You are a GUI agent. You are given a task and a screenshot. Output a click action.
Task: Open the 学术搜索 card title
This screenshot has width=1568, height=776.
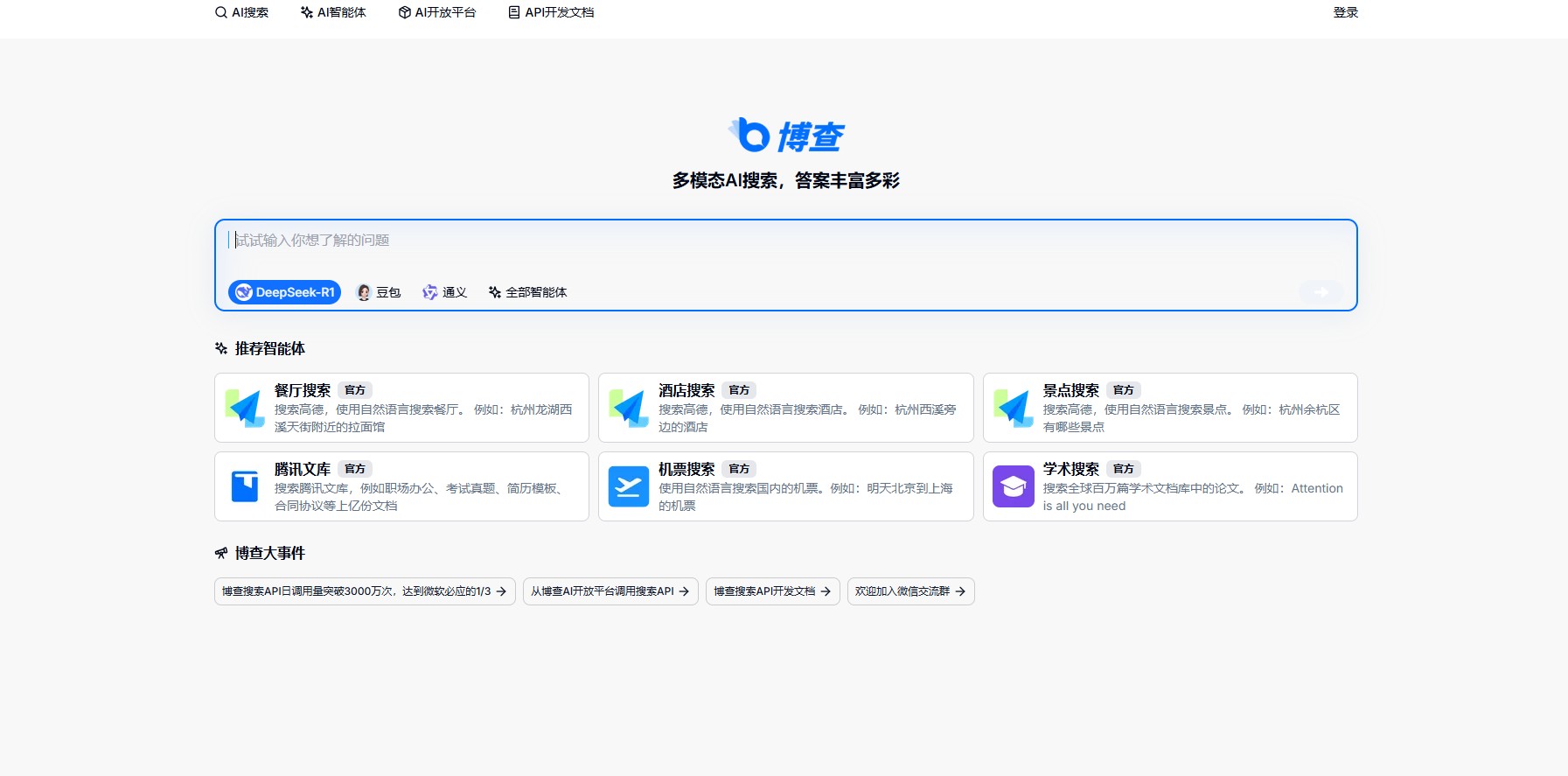click(1071, 469)
